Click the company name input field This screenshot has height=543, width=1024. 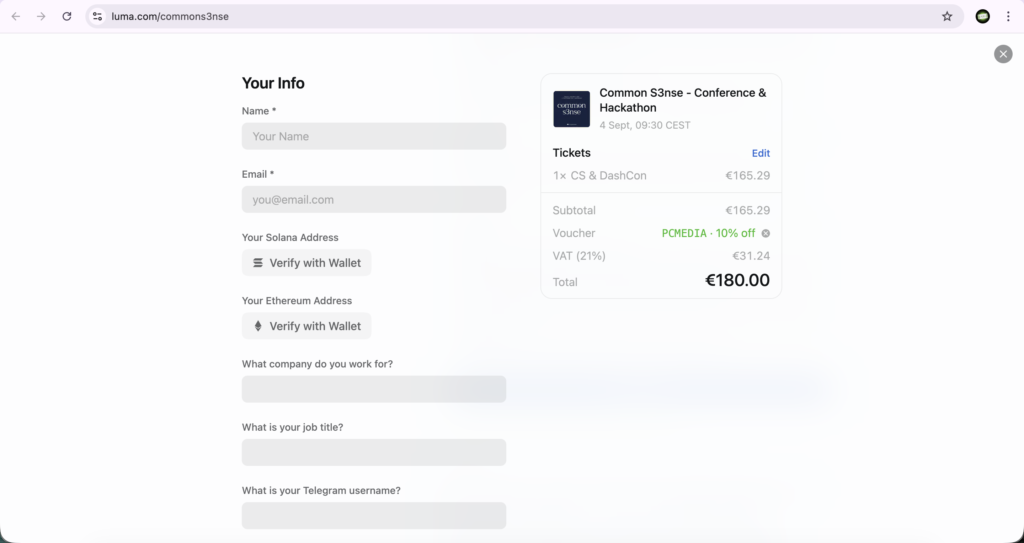(373, 389)
